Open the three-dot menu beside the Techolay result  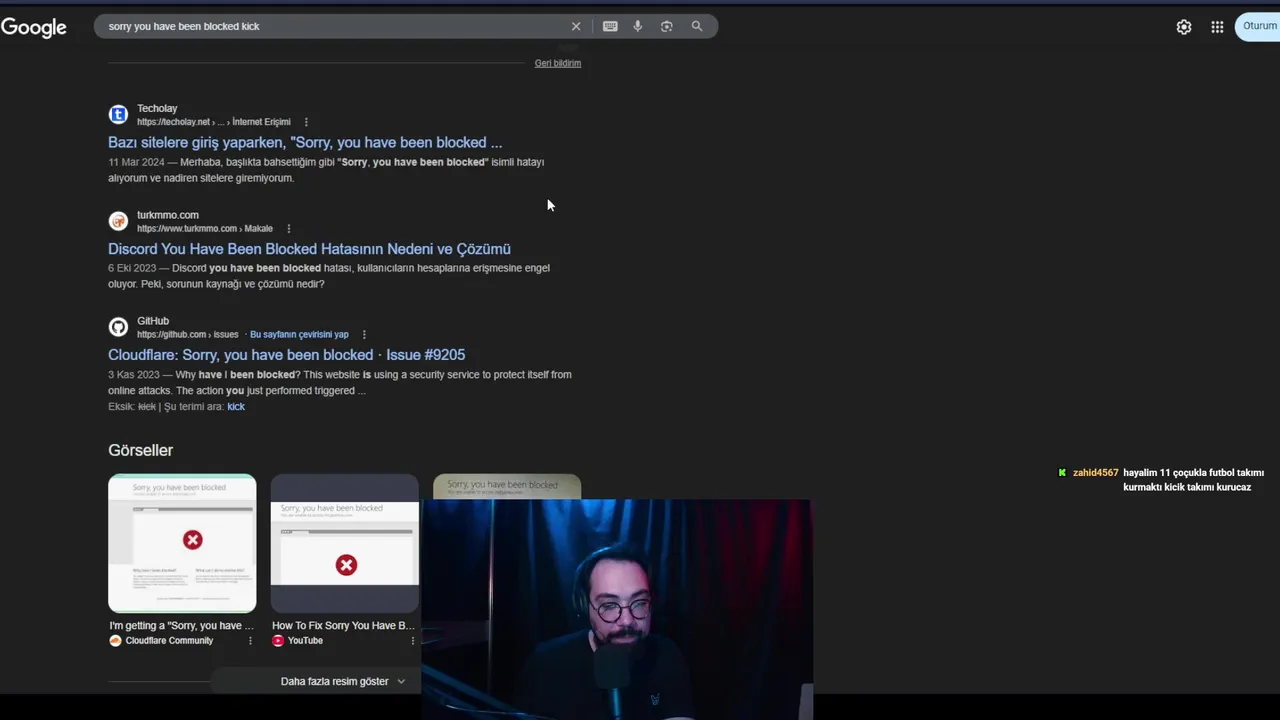click(306, 122)
